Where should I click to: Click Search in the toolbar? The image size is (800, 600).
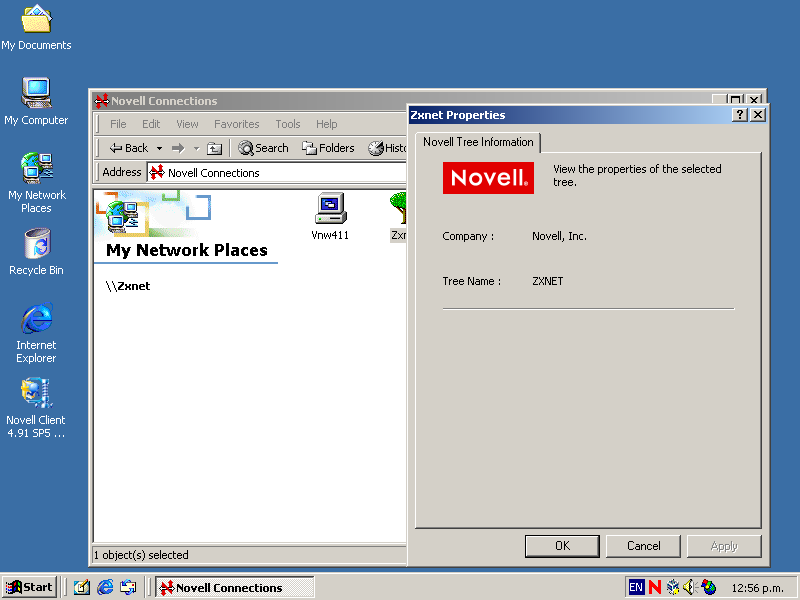(x=263, y=148)
